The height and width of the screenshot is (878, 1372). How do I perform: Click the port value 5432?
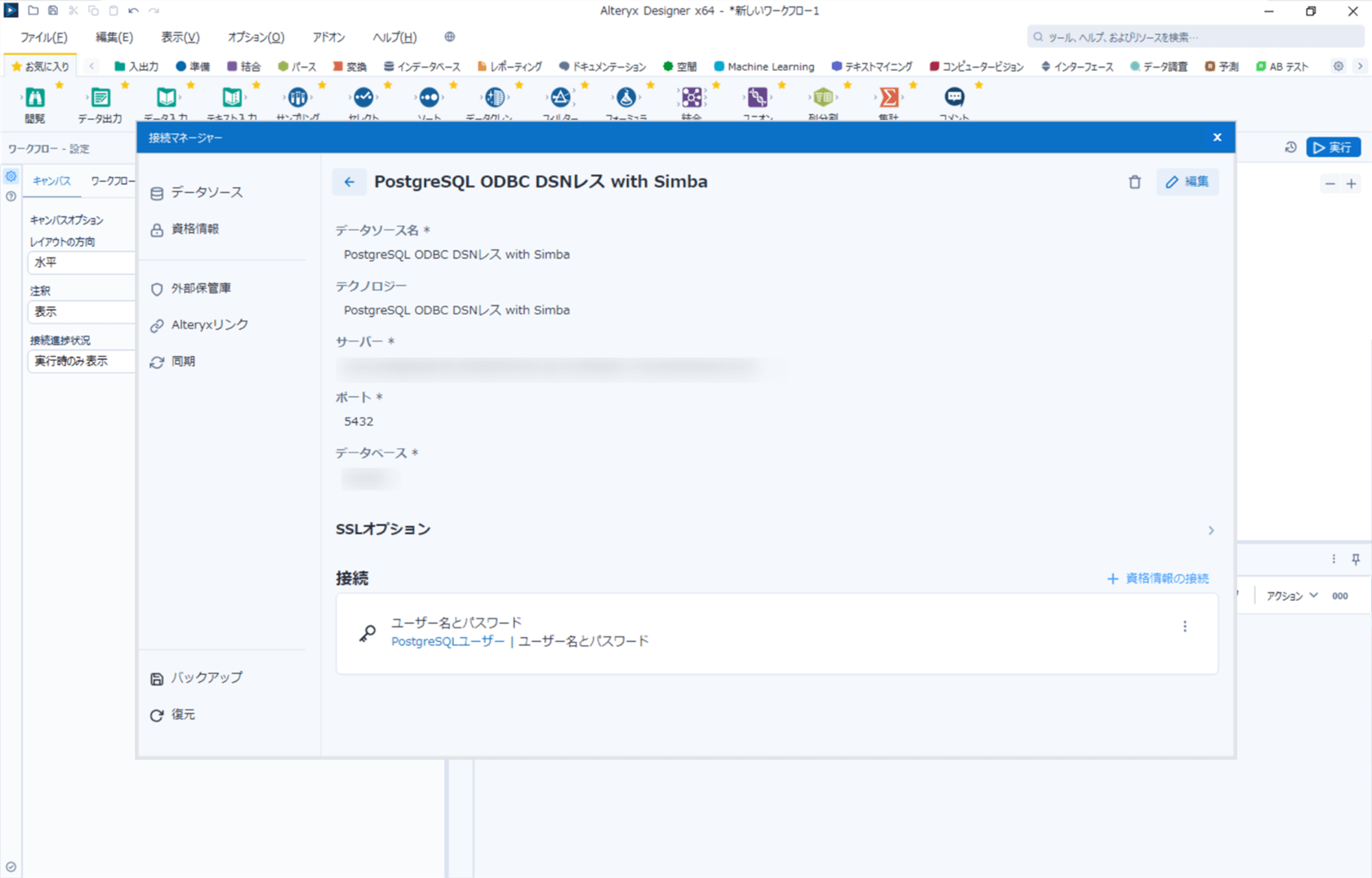click(359, 421)
